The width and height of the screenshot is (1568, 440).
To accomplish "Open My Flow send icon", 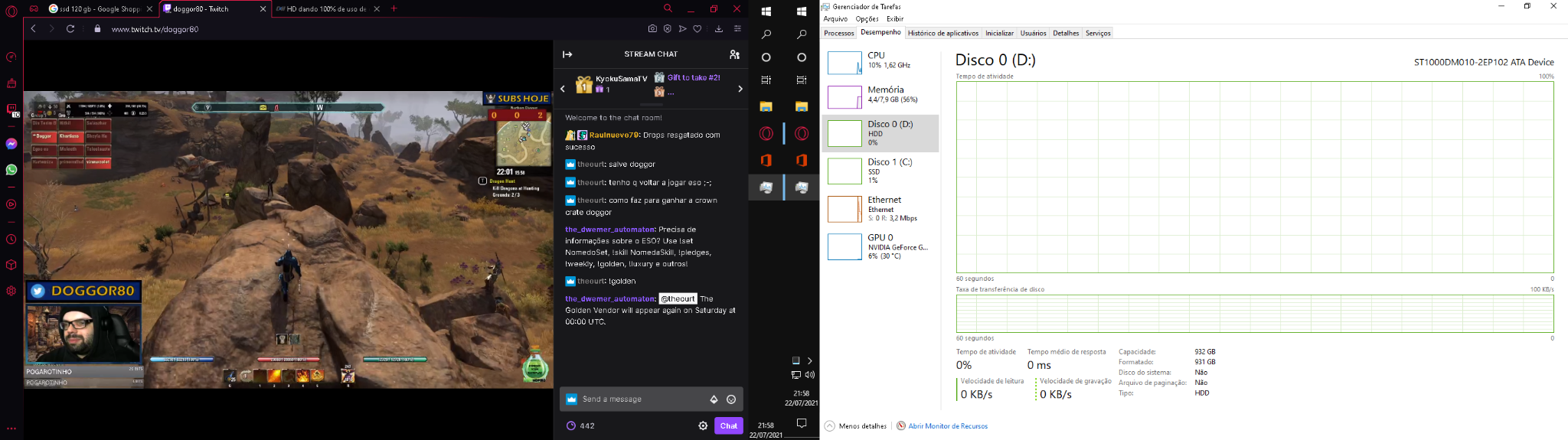I will click(x=682, y=29).
